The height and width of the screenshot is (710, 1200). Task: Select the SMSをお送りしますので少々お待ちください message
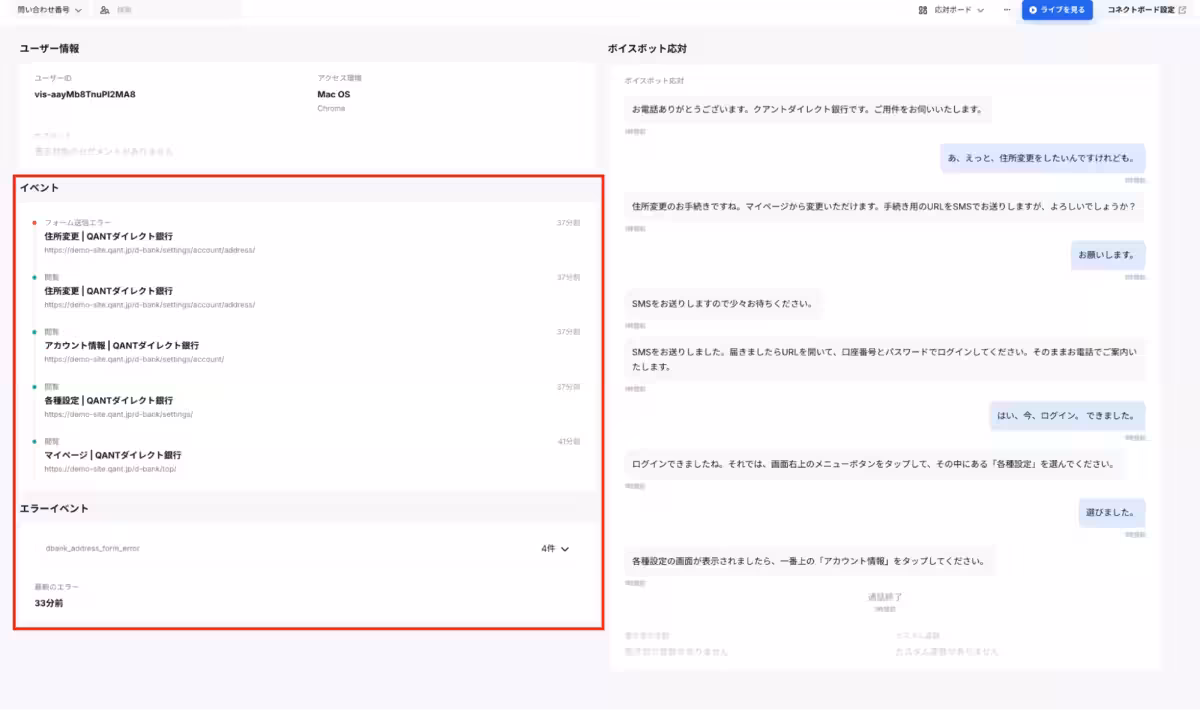[x=723, y=304]
